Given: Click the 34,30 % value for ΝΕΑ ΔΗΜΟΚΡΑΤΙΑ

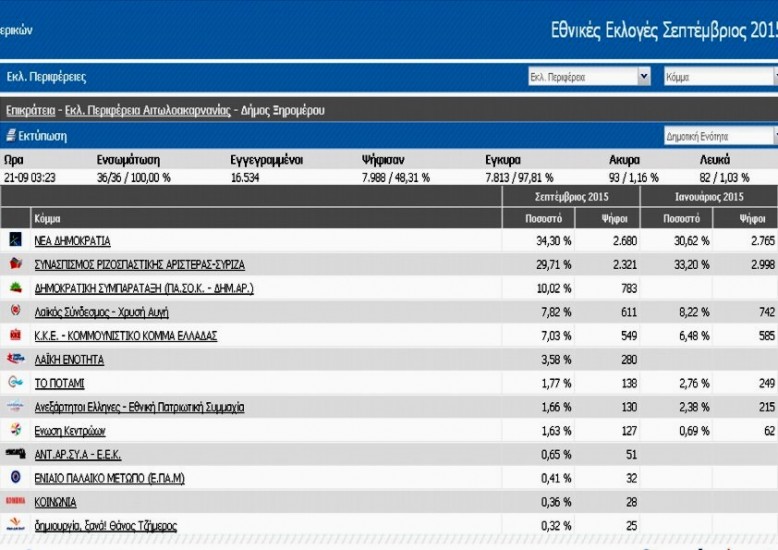Looking at the screenshot, I should pos(553,241).
